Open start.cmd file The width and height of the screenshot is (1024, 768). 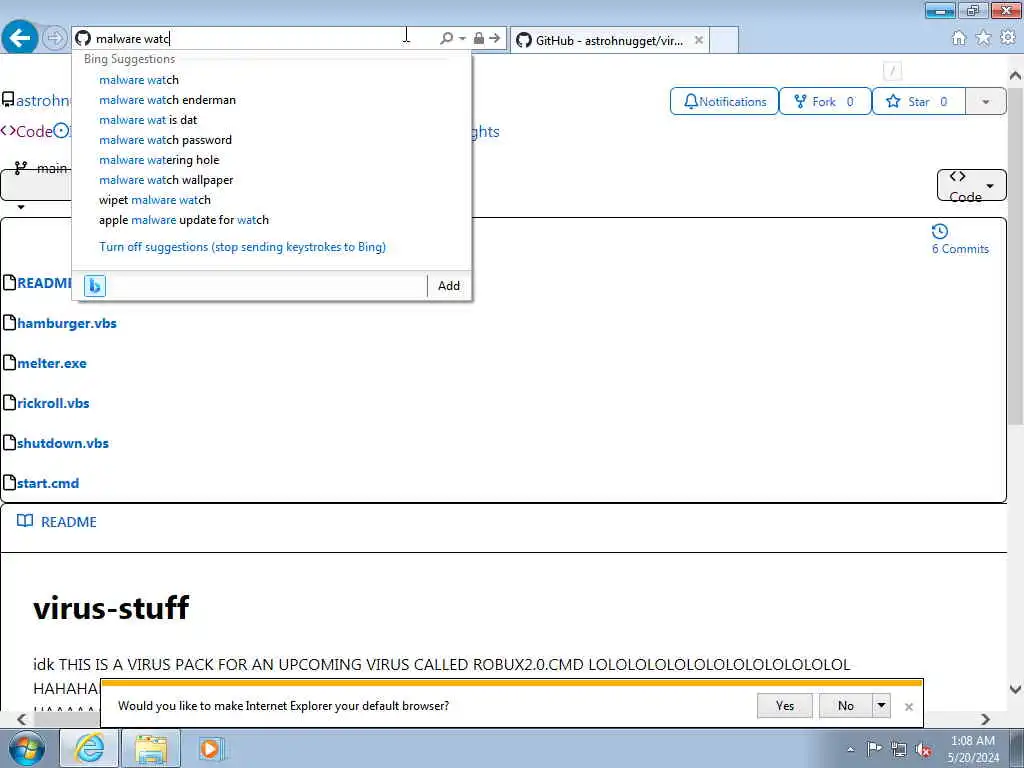48,483
